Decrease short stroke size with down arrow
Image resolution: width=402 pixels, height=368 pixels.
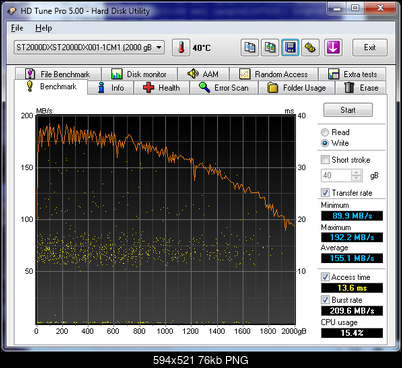[x=357, y=178]
